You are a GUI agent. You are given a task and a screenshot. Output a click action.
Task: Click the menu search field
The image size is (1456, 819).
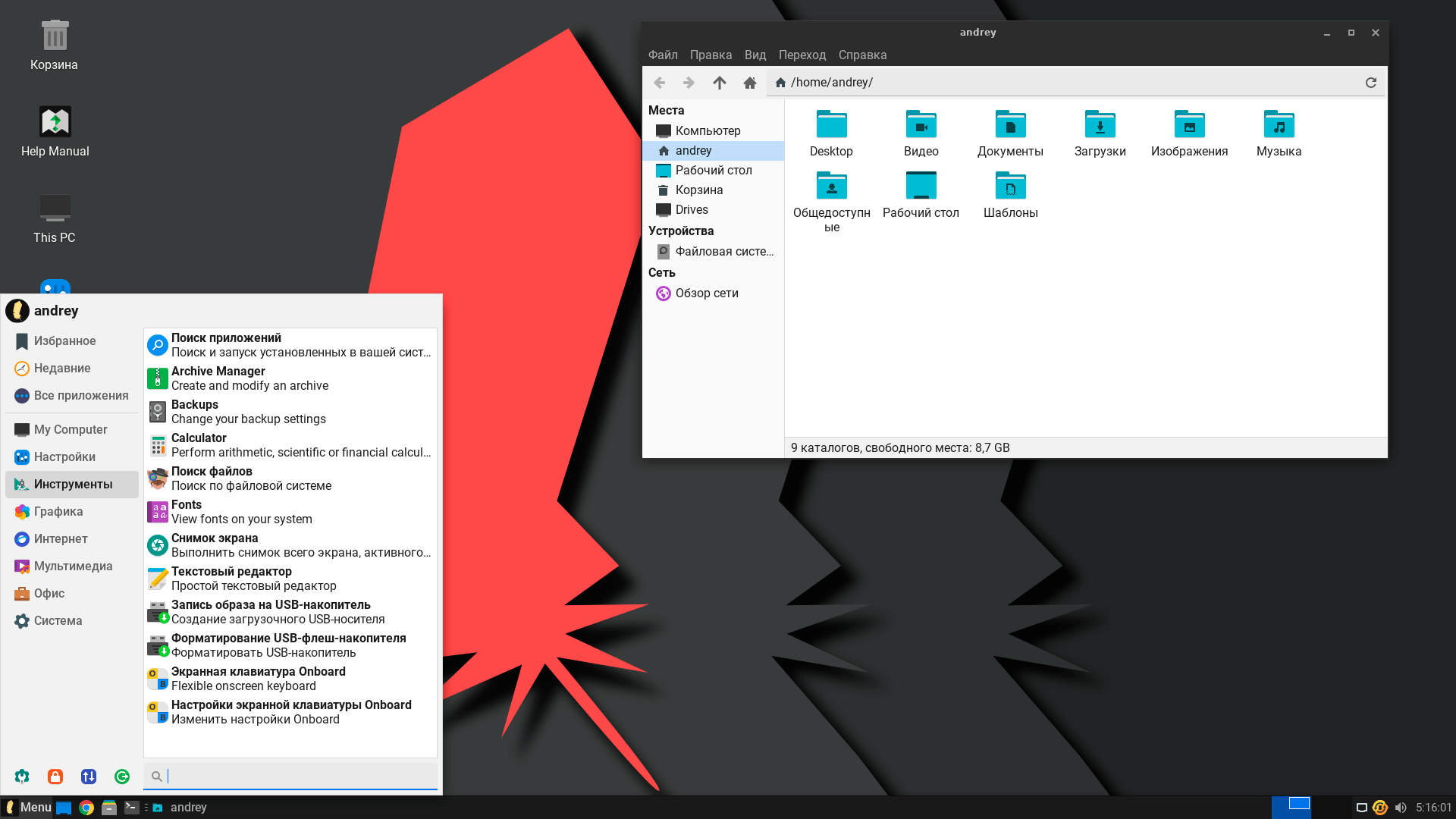pyautogui.click(x=300, y=776)
